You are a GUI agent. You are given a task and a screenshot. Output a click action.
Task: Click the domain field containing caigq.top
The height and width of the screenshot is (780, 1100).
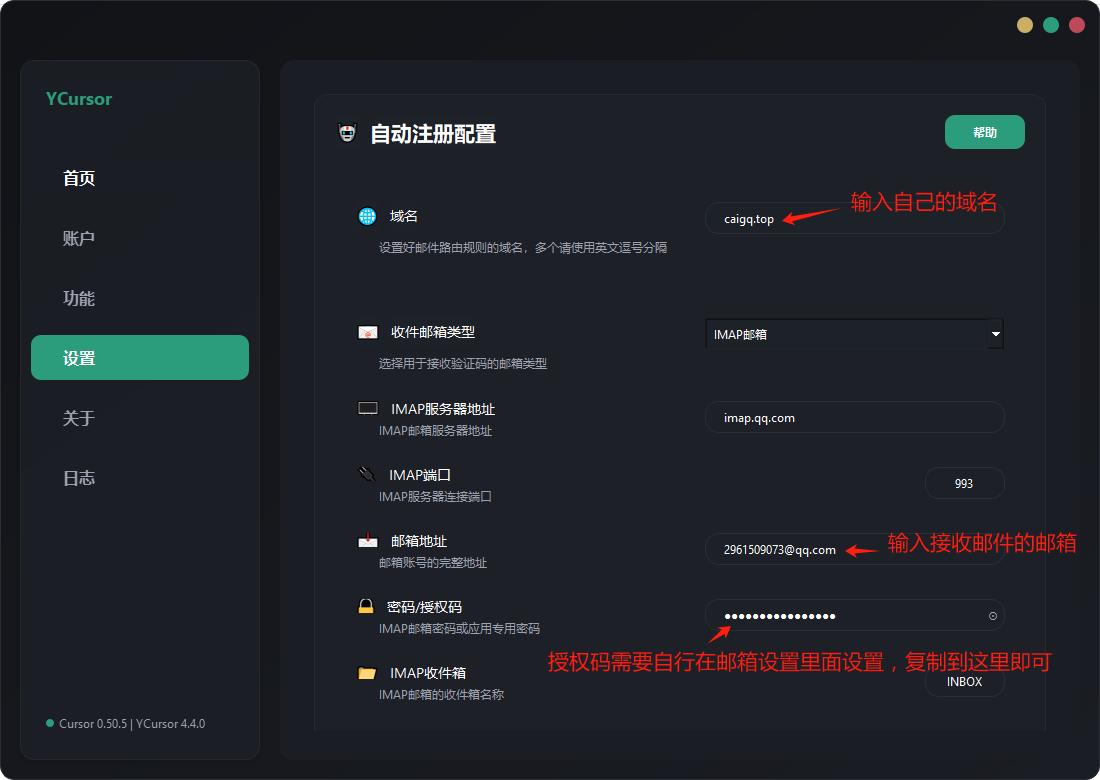[x=748, y=219]
